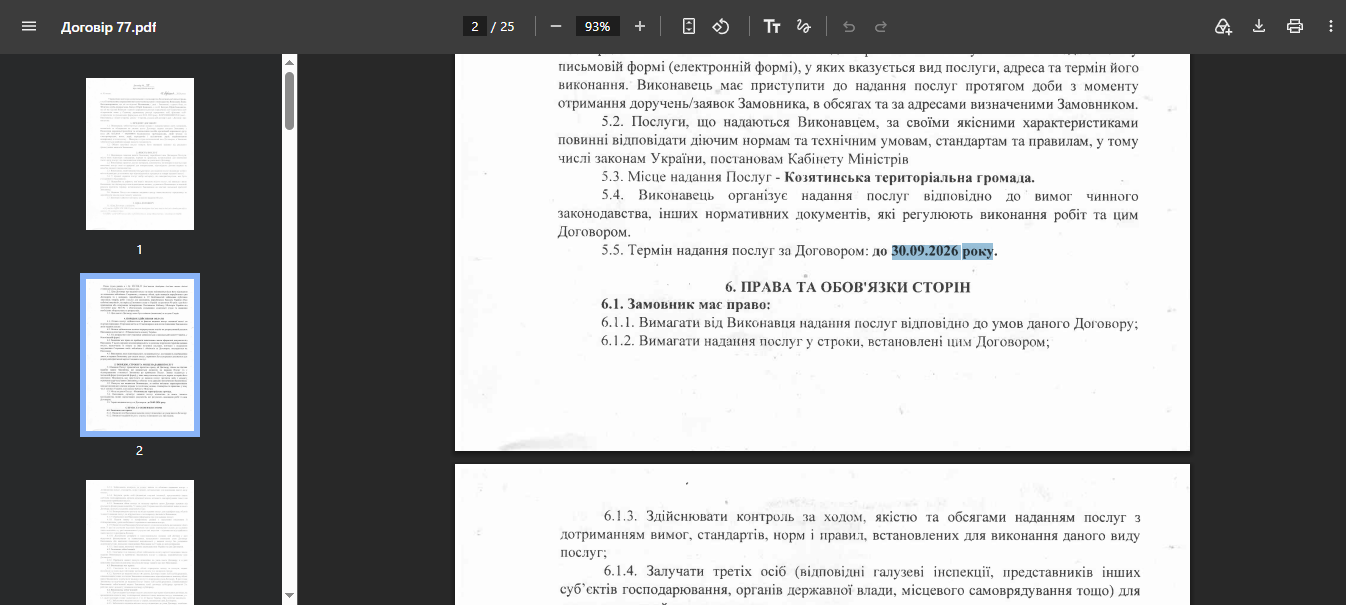Open the third page thumbnail
The height and width of the screenshot is (605, 1346).
[x=140, y=542]
